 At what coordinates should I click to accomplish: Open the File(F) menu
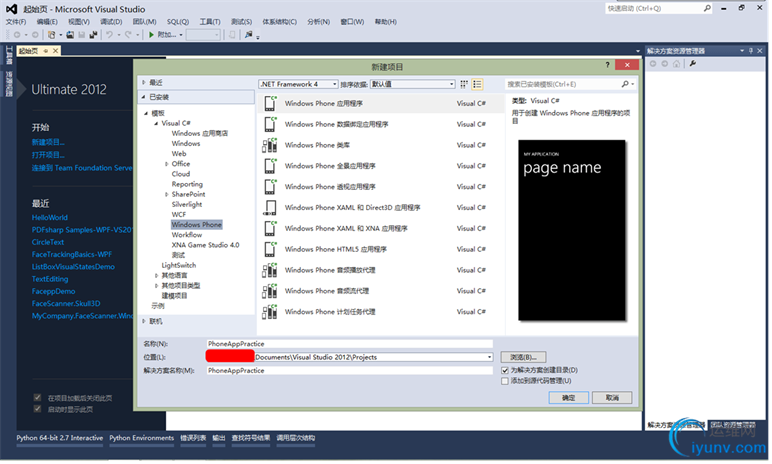(x=16, y=22)
